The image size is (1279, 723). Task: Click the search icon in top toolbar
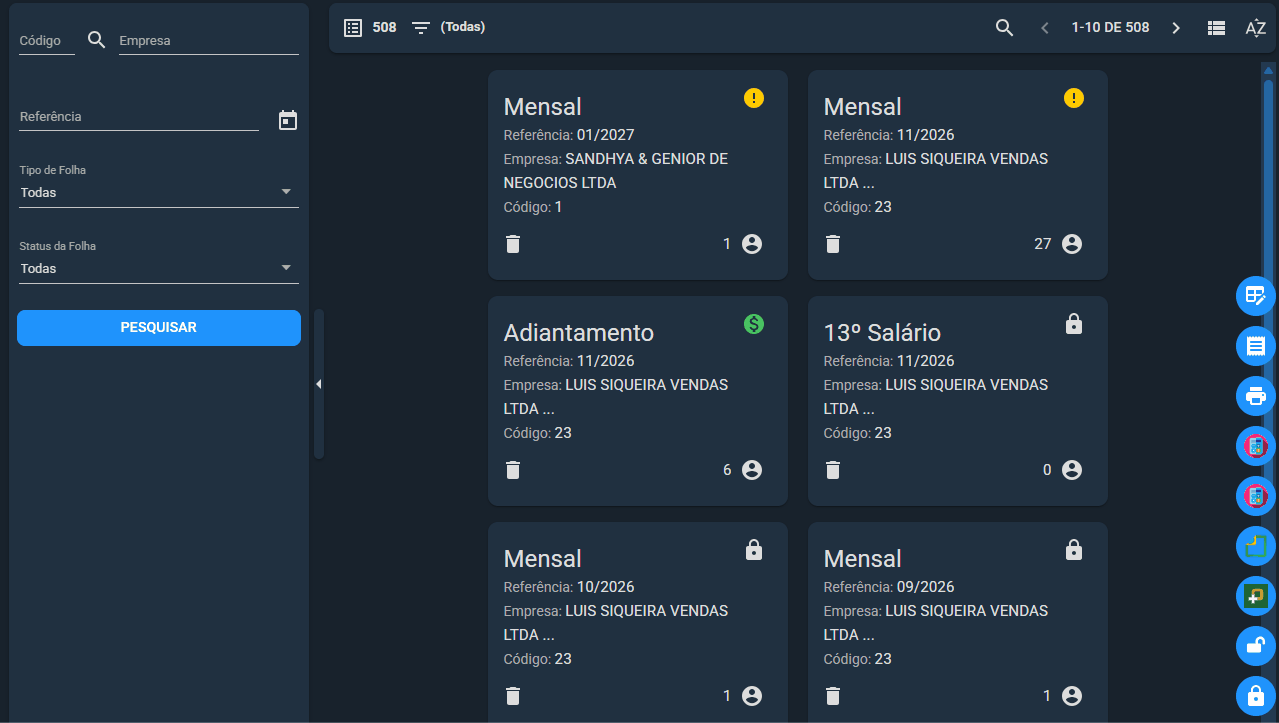click(1005, 28)
